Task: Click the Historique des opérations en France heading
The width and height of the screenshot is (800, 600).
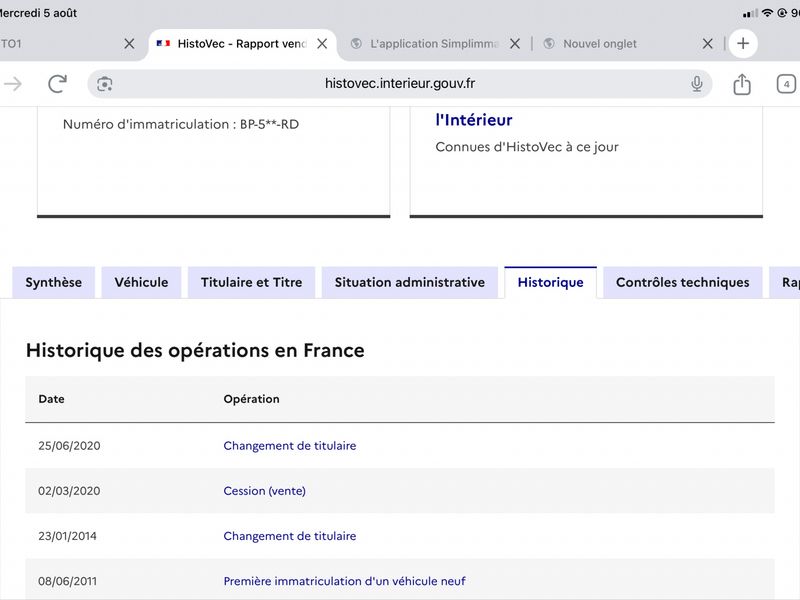Action: pos(195,351)
